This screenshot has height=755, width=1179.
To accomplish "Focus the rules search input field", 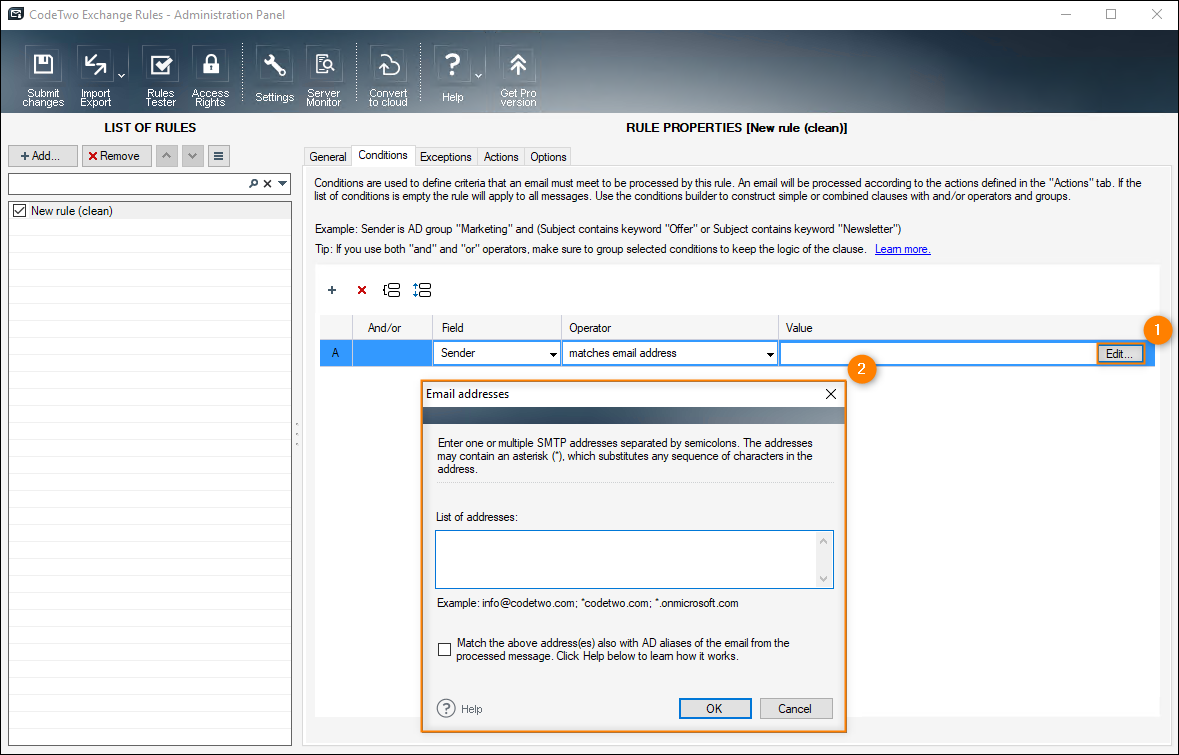I will pyautogui.click(x=128, y=183).
